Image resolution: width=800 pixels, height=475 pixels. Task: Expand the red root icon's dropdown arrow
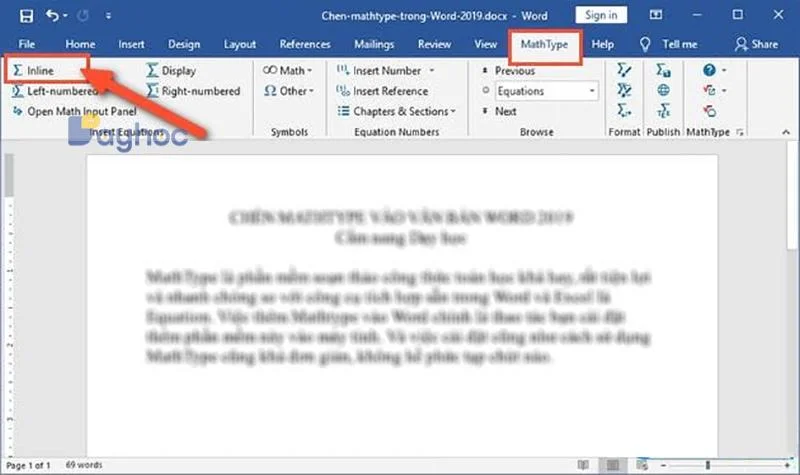coord(724,91)
